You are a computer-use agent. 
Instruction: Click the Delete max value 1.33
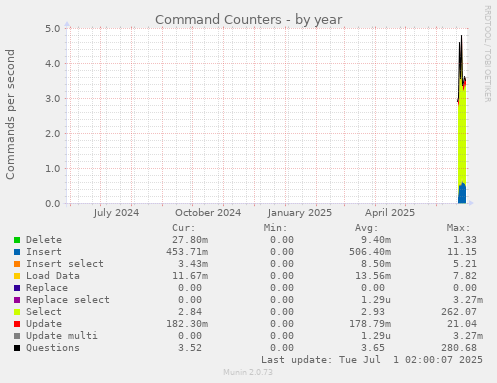(x=465, y=240)
